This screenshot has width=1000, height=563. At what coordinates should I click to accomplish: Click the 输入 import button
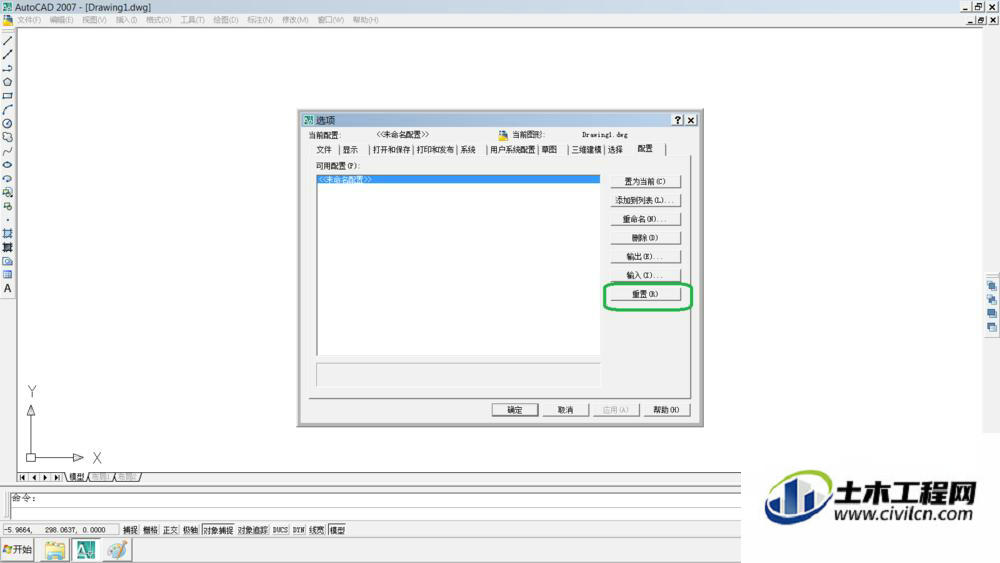pyautogui.click(x=645, y=275)
